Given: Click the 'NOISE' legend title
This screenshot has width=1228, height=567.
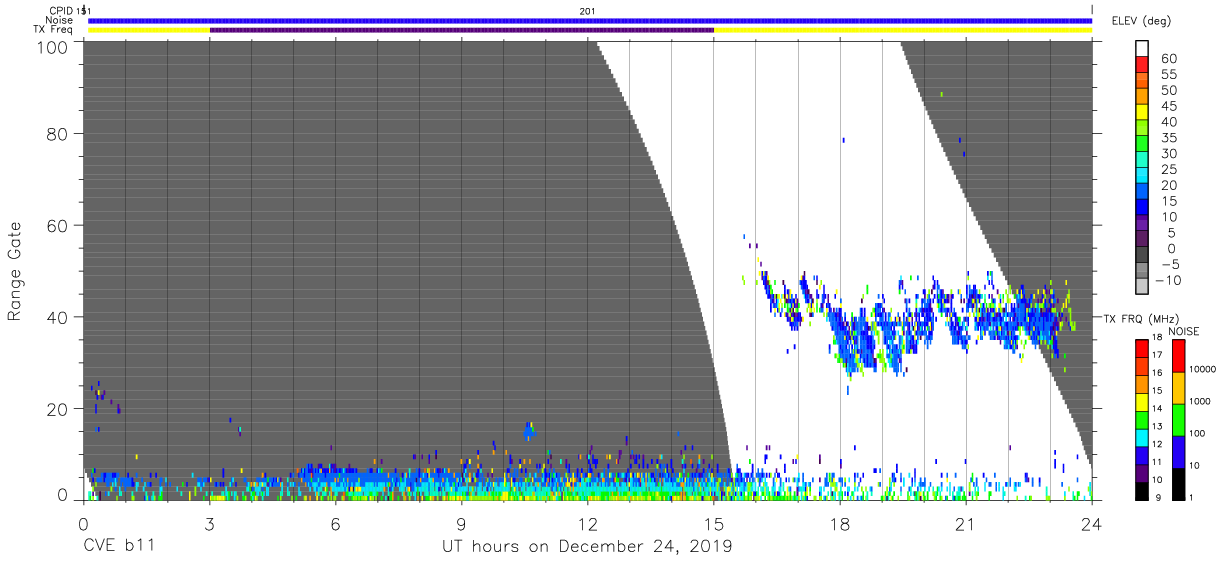Looking at the screenshot, I should coord(1184,331).
